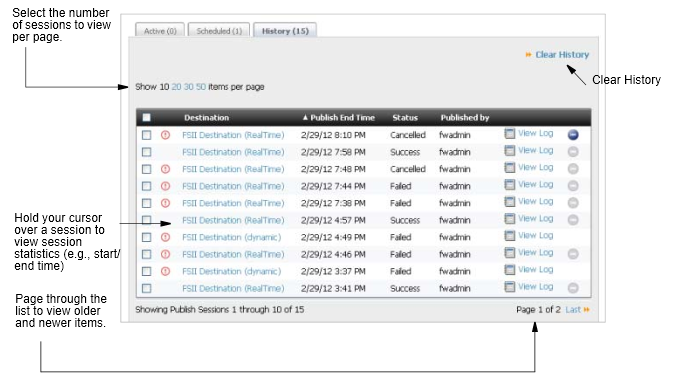Click the error icon on the 7:44 PM session
The height and width of the screenshot is (384, 674).
coord(165,186)
